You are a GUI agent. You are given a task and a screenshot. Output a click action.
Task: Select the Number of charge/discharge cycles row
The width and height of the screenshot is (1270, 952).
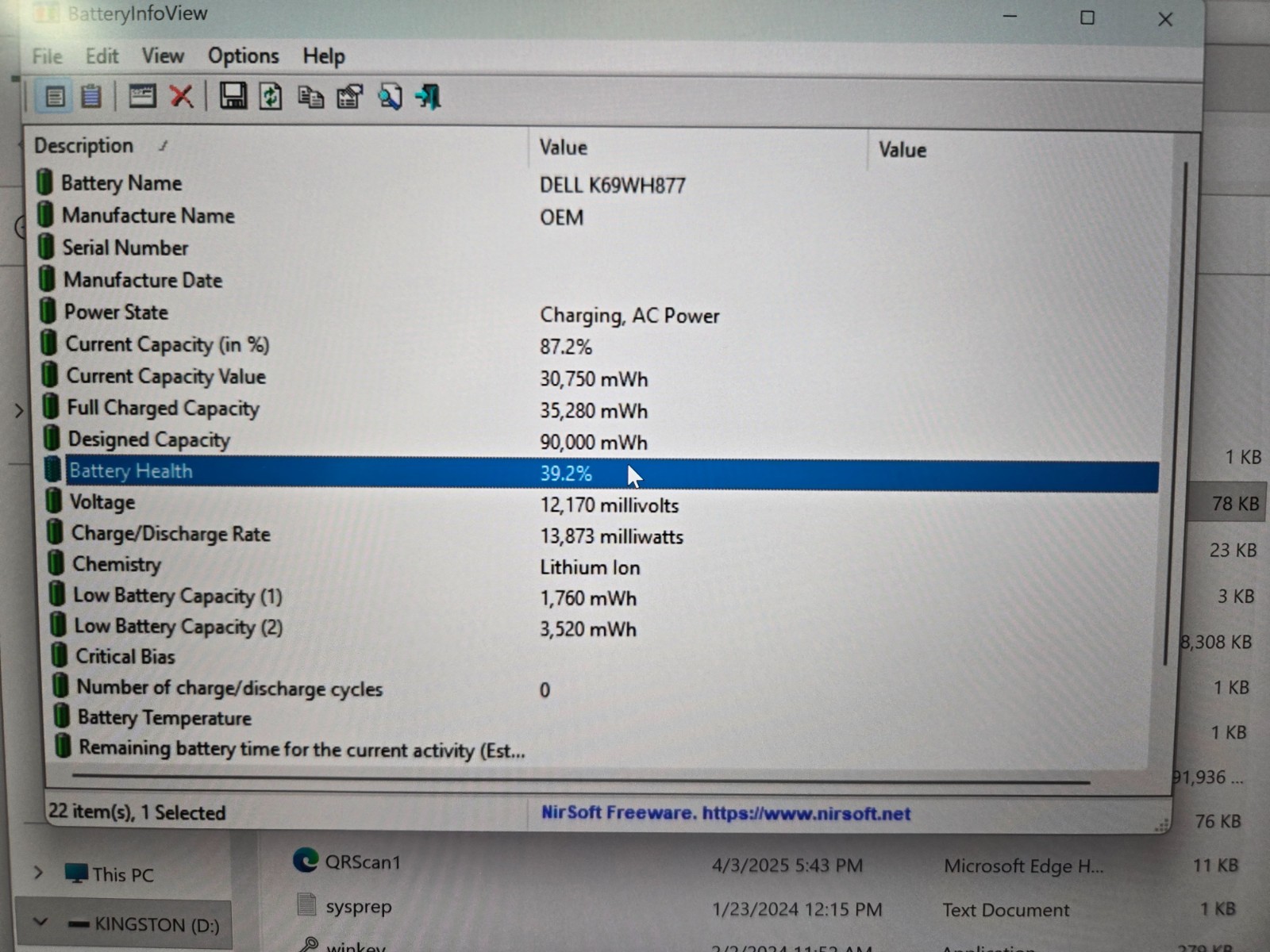click(x=603, y=689)
